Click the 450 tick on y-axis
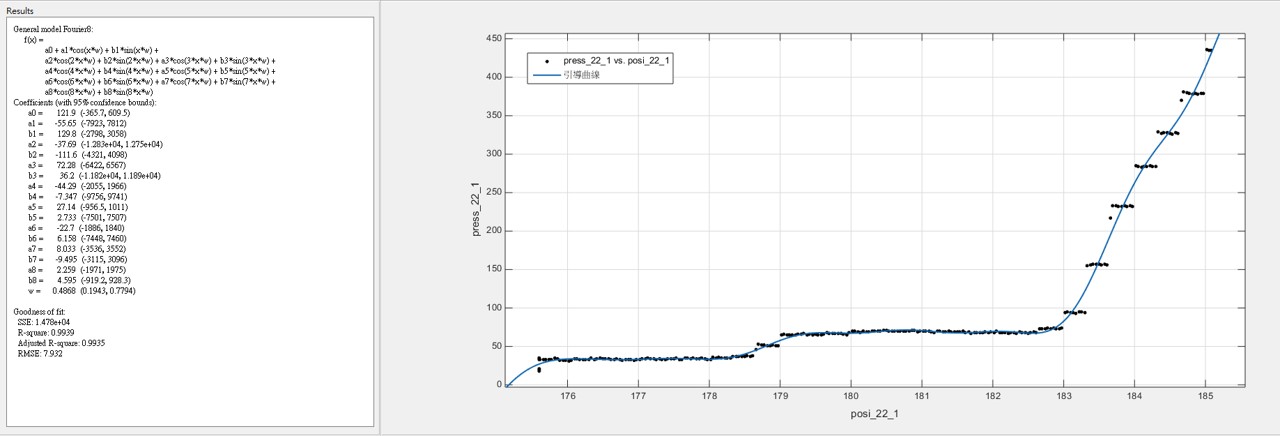 tap(492, 38)
